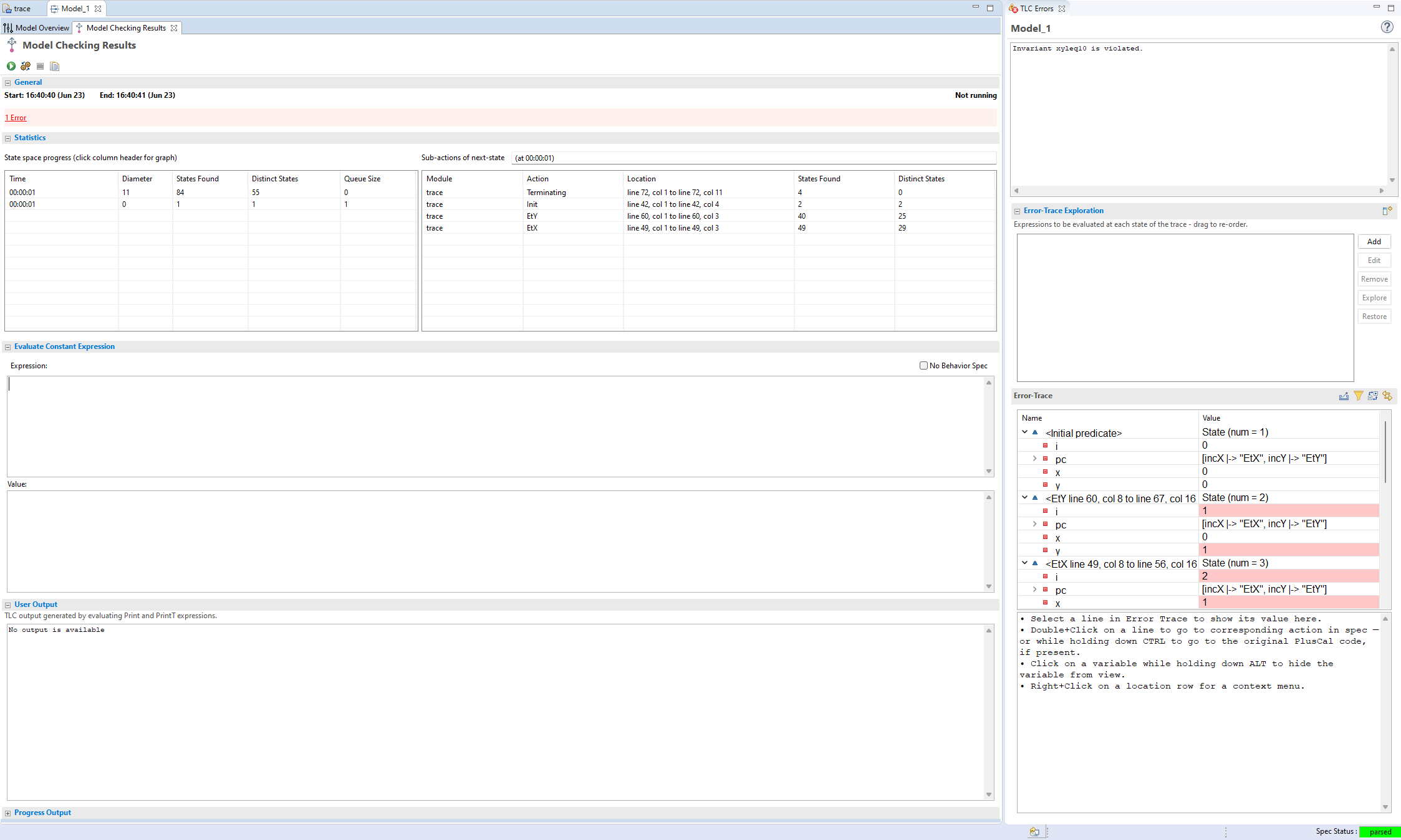Image resolution: width=1401 pixels, height=840 pixels.
Task: Minimize the TLC Errors panel
Action: point(1376,7)
